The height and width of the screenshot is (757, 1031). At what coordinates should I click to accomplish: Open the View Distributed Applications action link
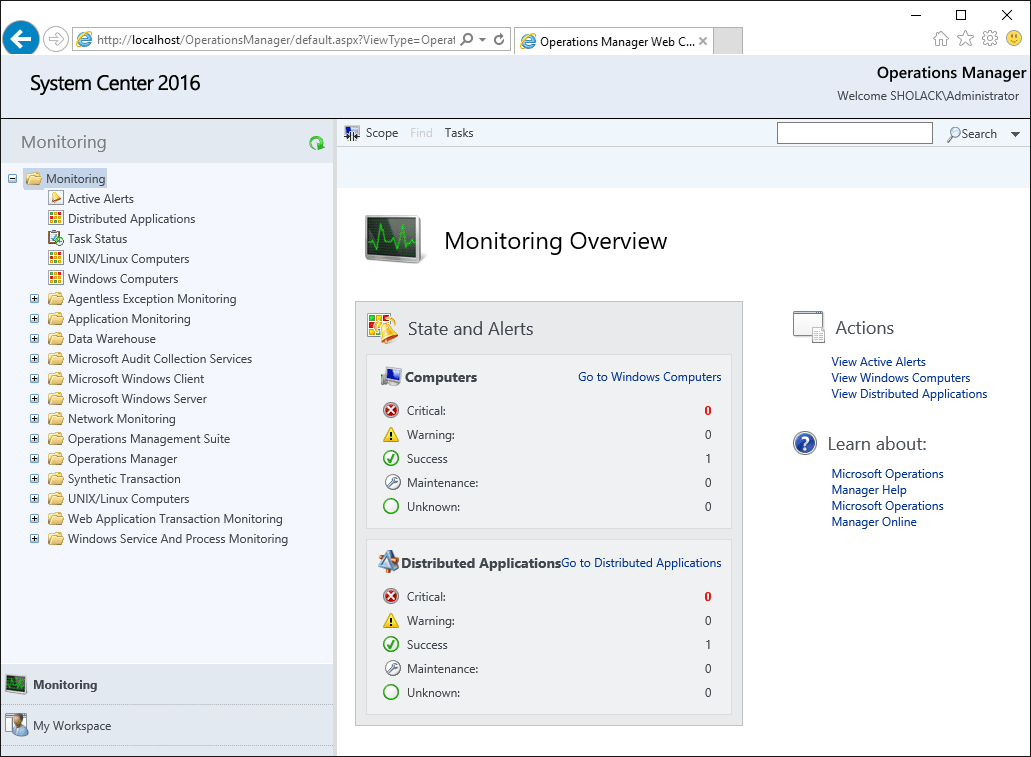point(909,394)
